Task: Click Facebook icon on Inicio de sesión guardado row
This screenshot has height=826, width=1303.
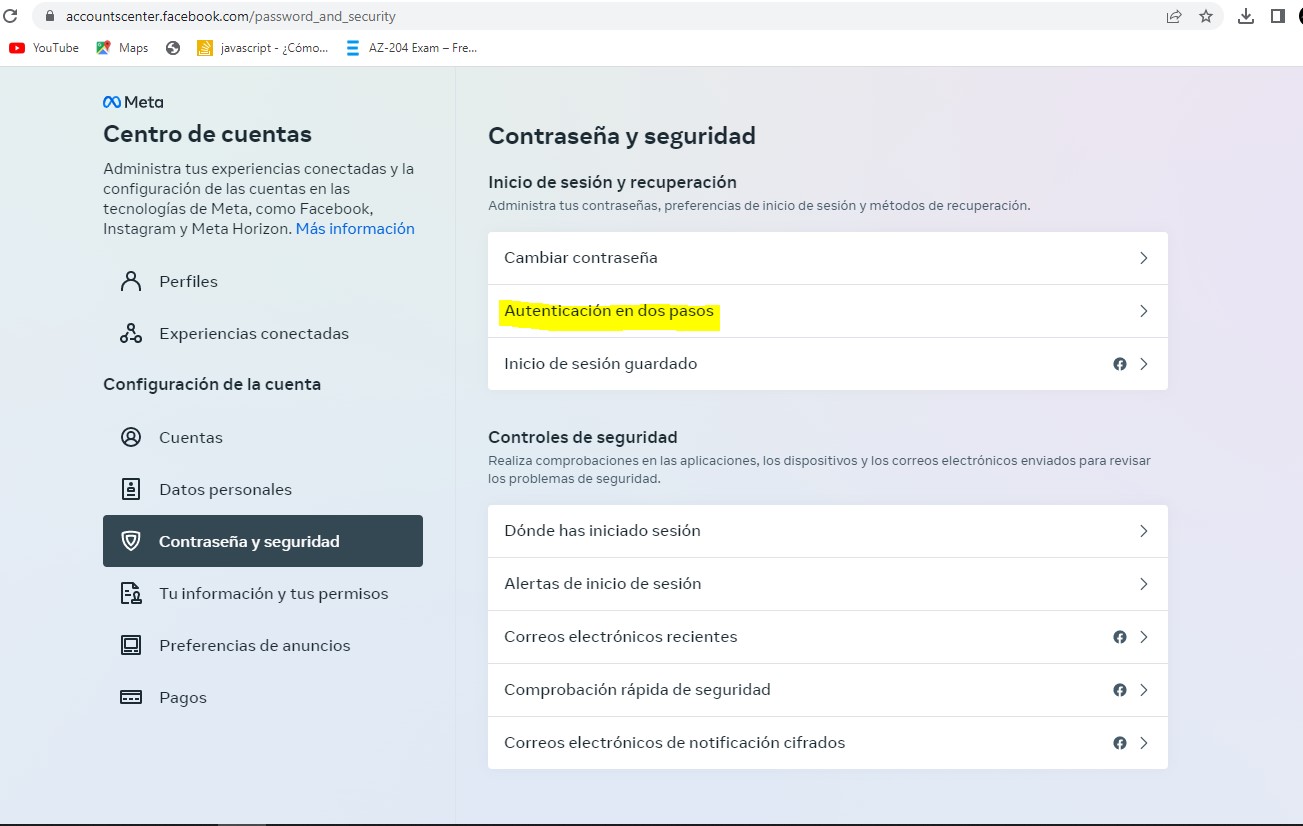Action: 1120,364
